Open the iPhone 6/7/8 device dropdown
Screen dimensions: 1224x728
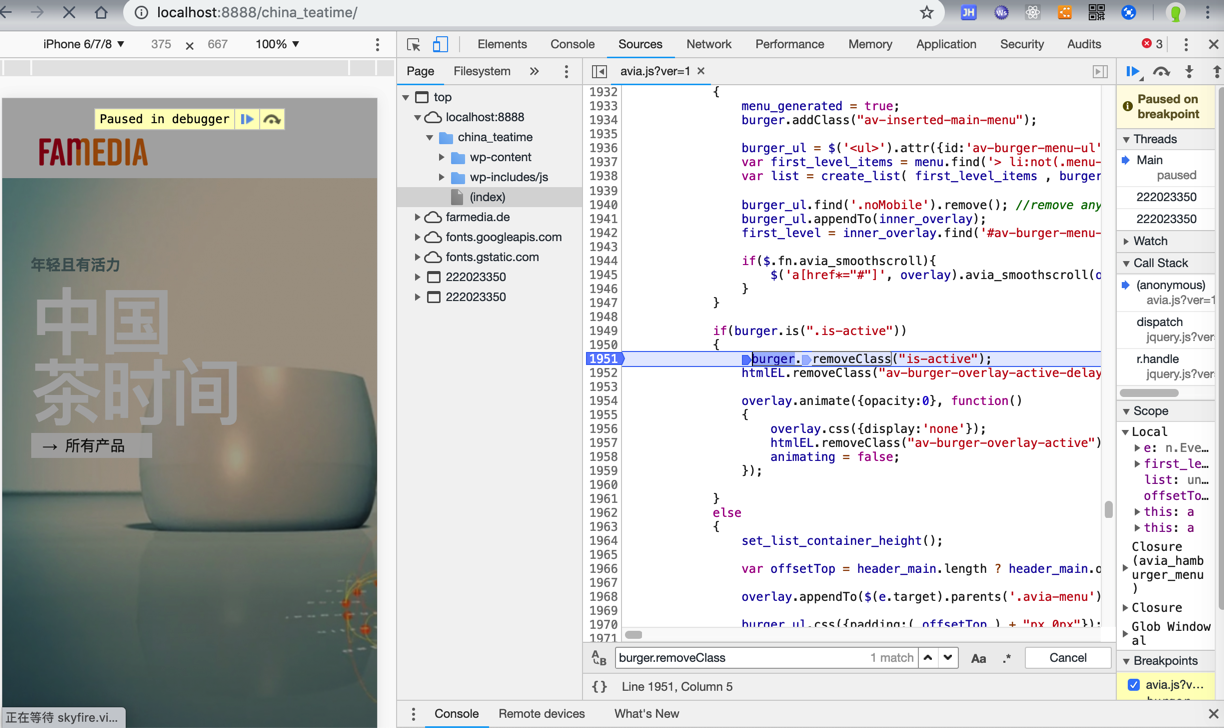[x=84, y=44]
